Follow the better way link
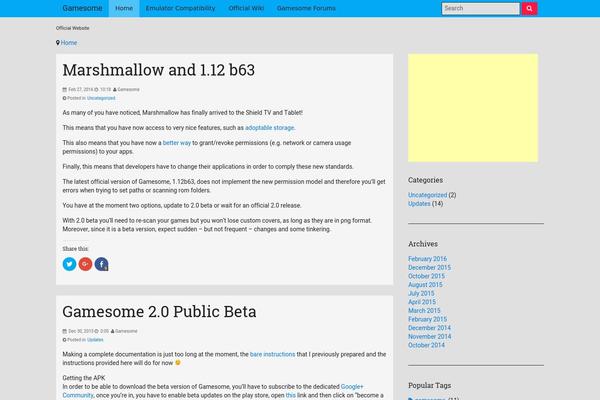The width and height of the screenshot is (600, 400). 177,143
